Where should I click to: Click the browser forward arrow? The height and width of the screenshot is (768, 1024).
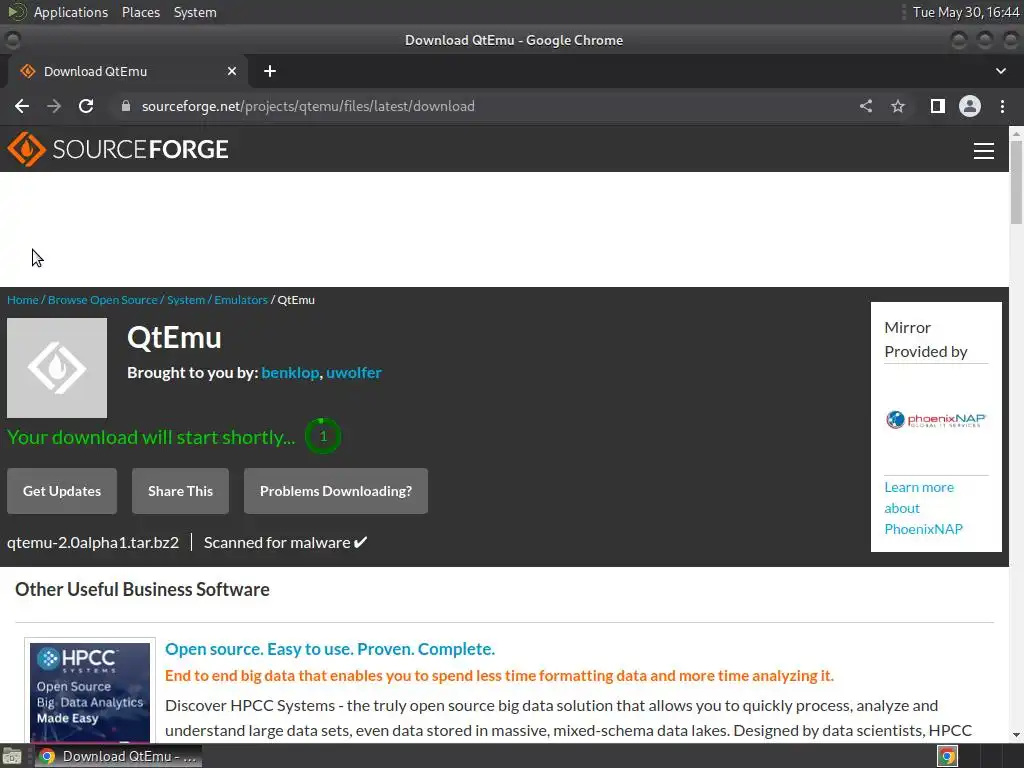click(54, 106)
